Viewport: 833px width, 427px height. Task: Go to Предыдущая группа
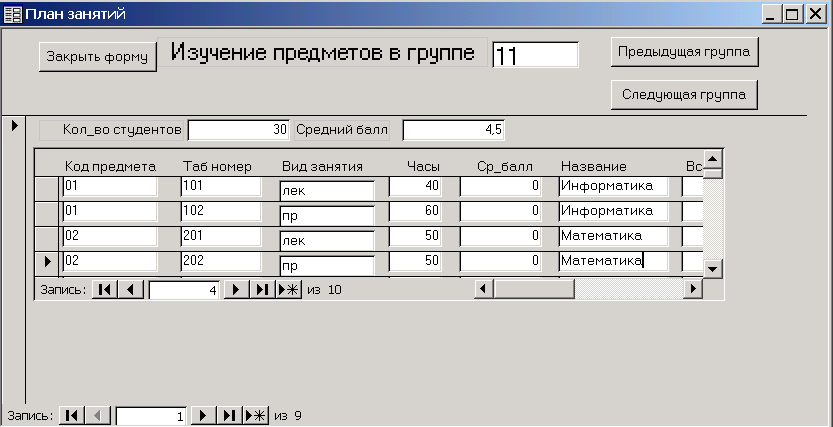point(684,52)
